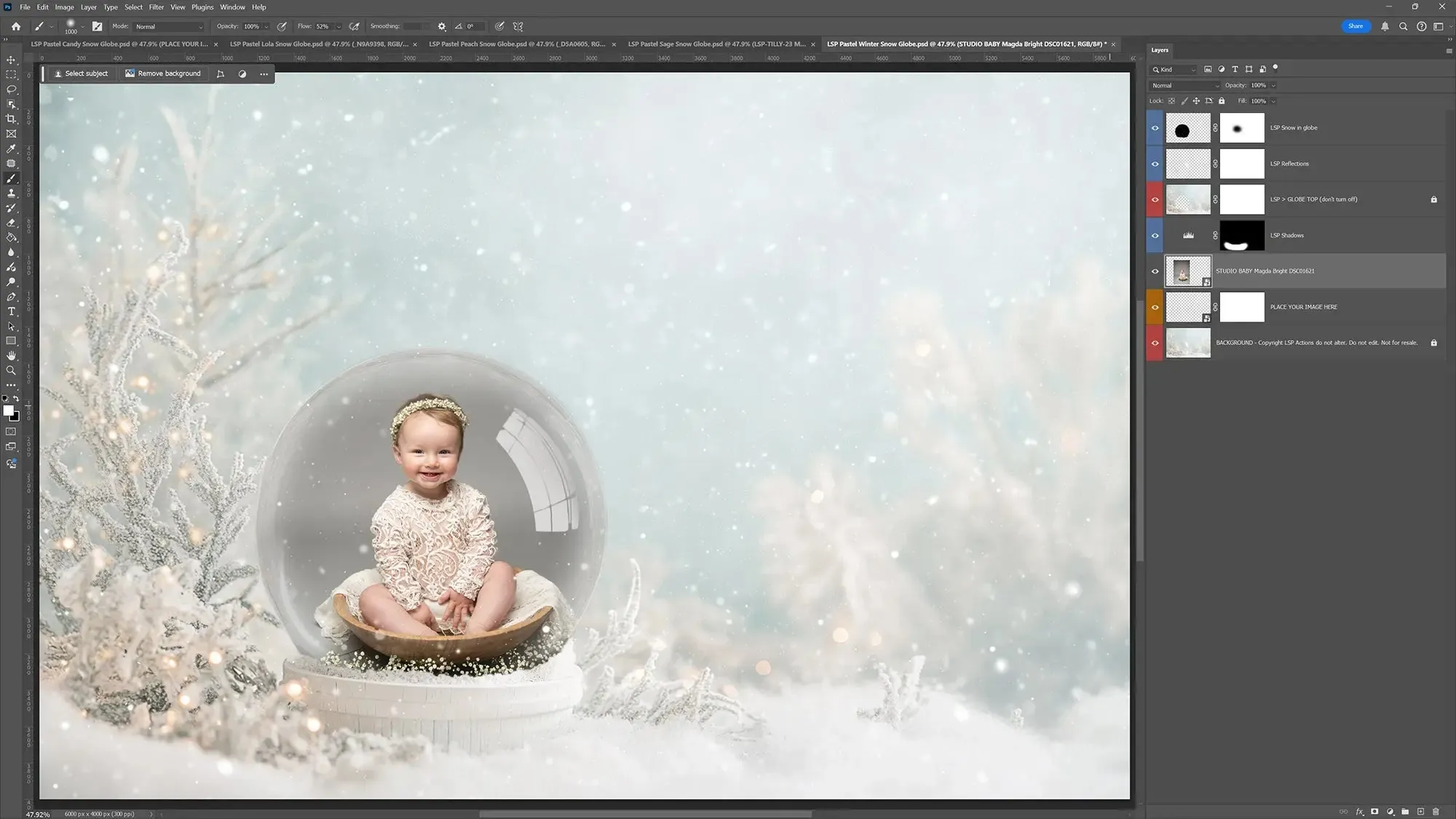Image resolution: width=1456 pixels, height=819 pixels.
Task: Go to the Home screen icon
Action: (16, 26)
